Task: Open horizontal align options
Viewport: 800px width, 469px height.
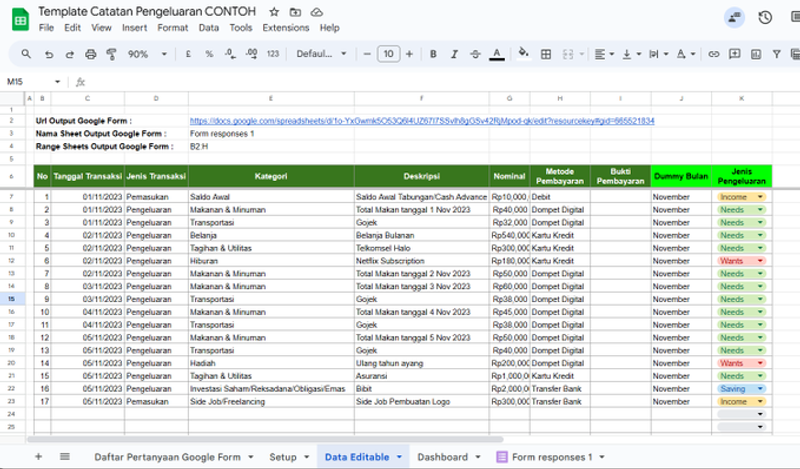Action: point(604,54)
